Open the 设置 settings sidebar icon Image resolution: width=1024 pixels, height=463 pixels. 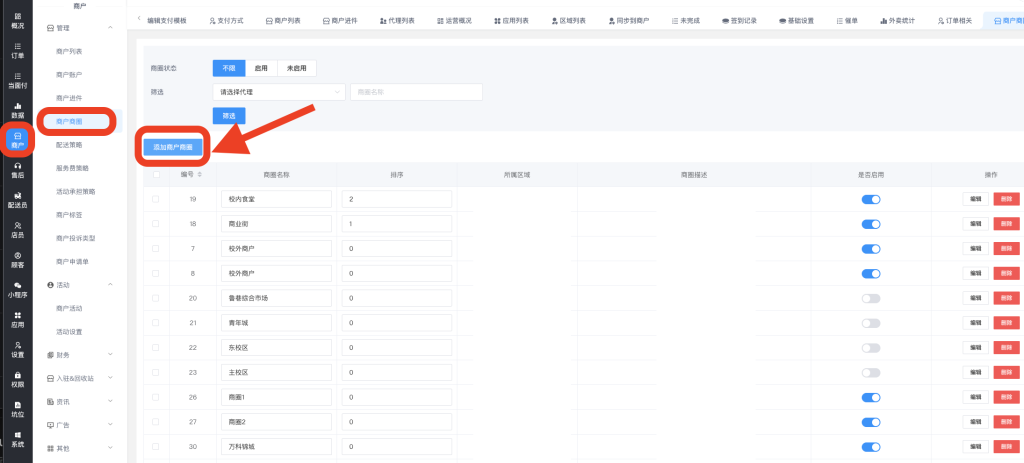16,349
